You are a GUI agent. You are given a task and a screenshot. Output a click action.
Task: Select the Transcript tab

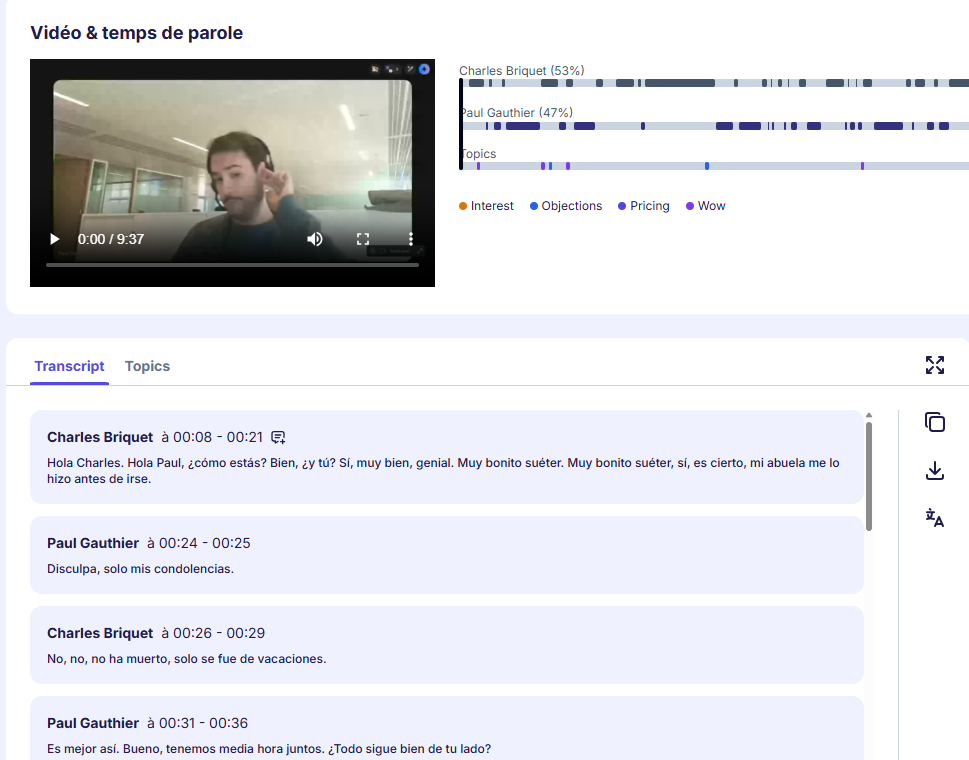coord(69,366)
